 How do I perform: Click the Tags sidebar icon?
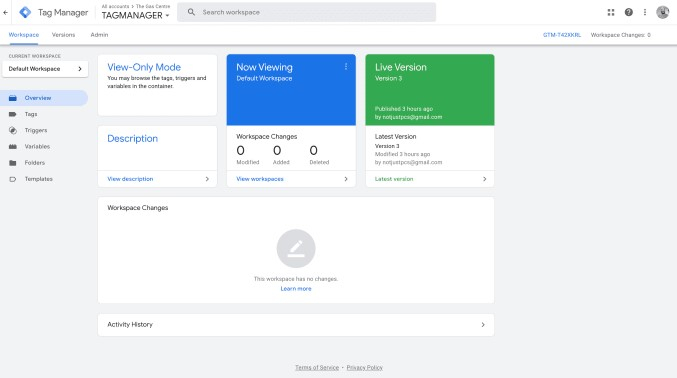click(x=13, y=114)
